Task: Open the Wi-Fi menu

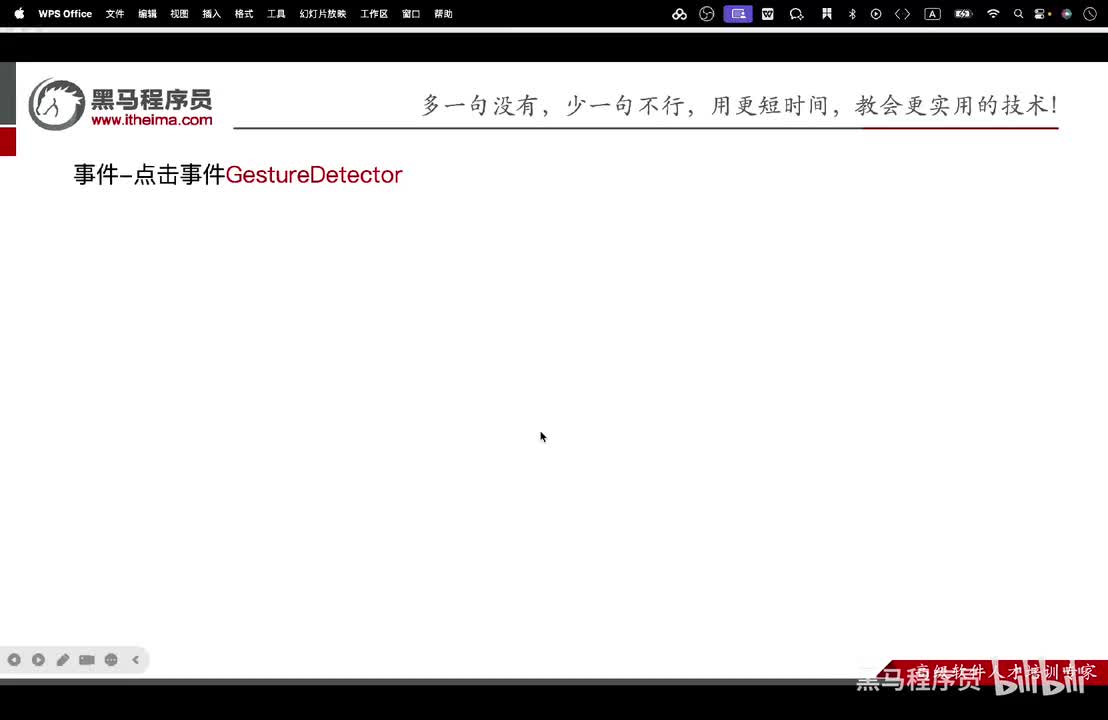Action: [x=993, y=13]
